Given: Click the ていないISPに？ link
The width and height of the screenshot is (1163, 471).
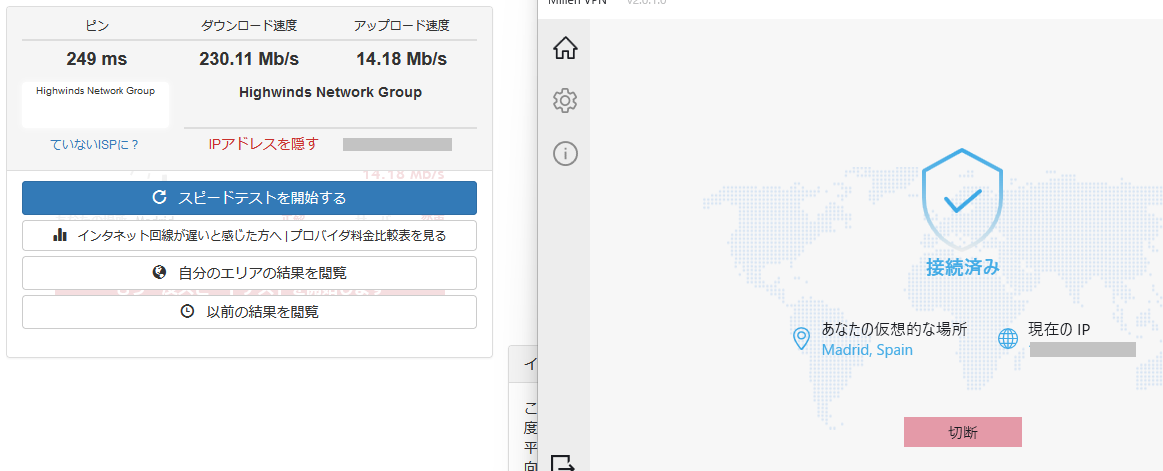Looking at the screenshot, I should coord(95,144).
